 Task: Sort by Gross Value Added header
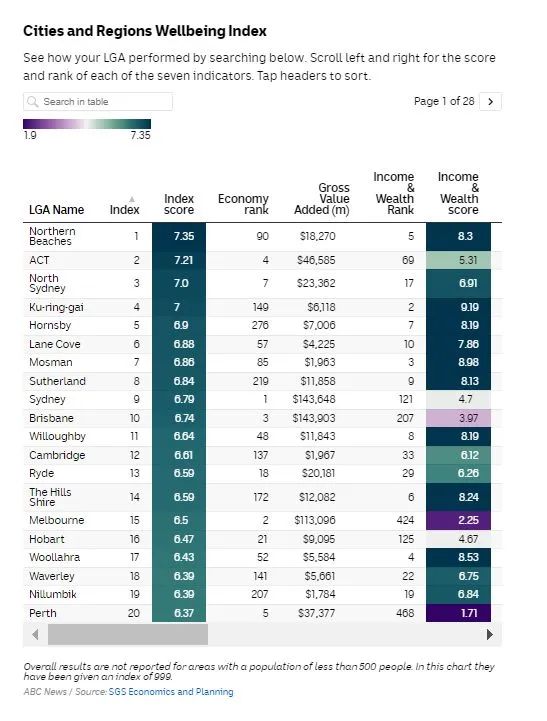322,199
